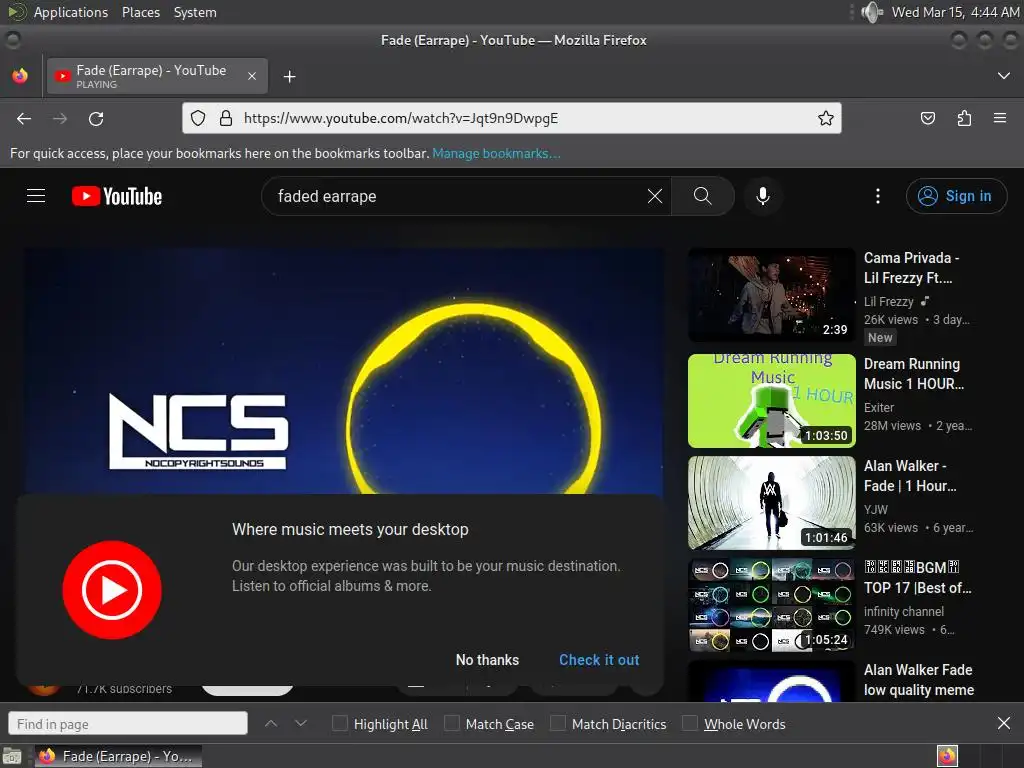Enable Match Diacritics checkbox
1024x768 pixels.
tap(558, 723)
